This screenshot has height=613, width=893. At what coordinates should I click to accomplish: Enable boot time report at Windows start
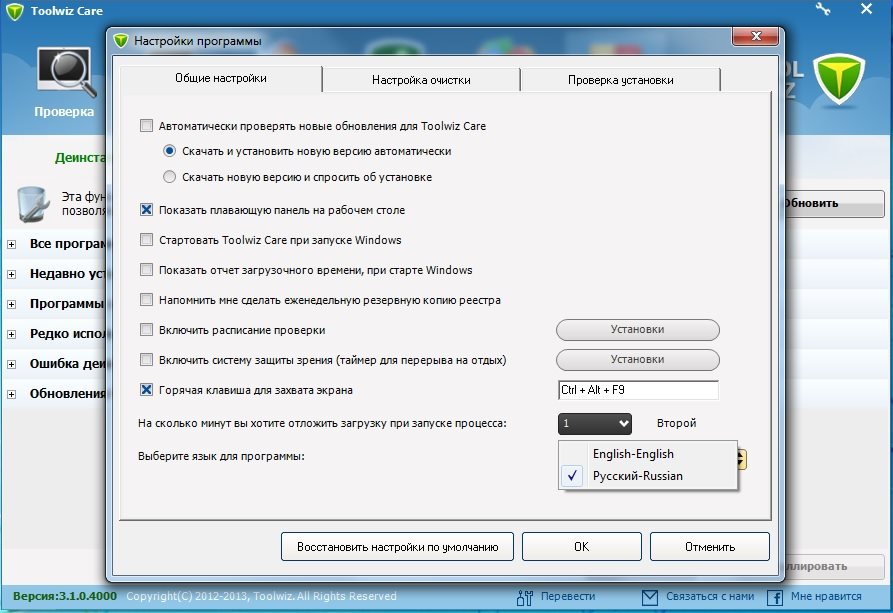pyautogui.click(x=146, y=269)
